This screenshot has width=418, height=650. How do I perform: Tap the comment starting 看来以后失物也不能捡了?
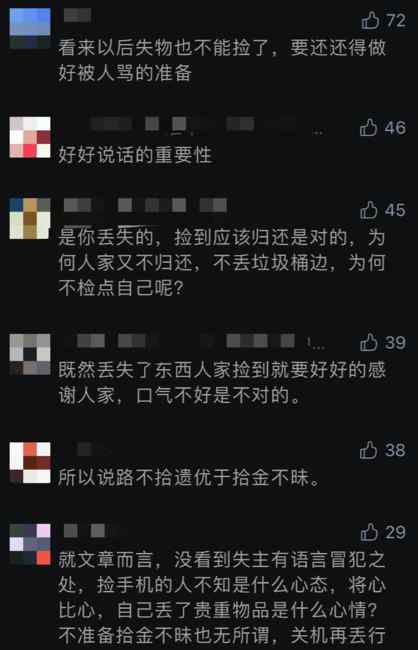pyautogui.click(x=222, y=60)
